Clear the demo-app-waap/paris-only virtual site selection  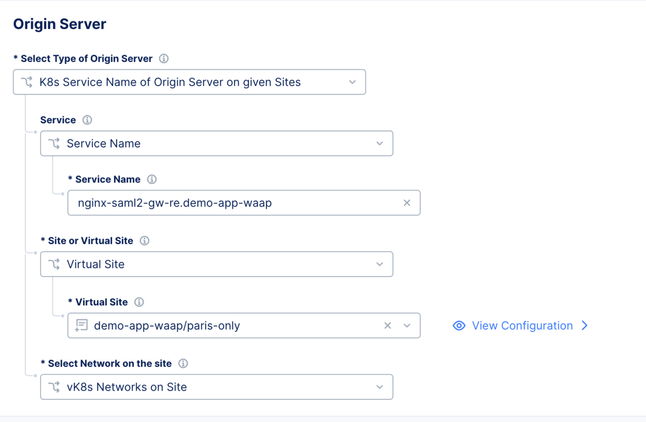point(388,326)
